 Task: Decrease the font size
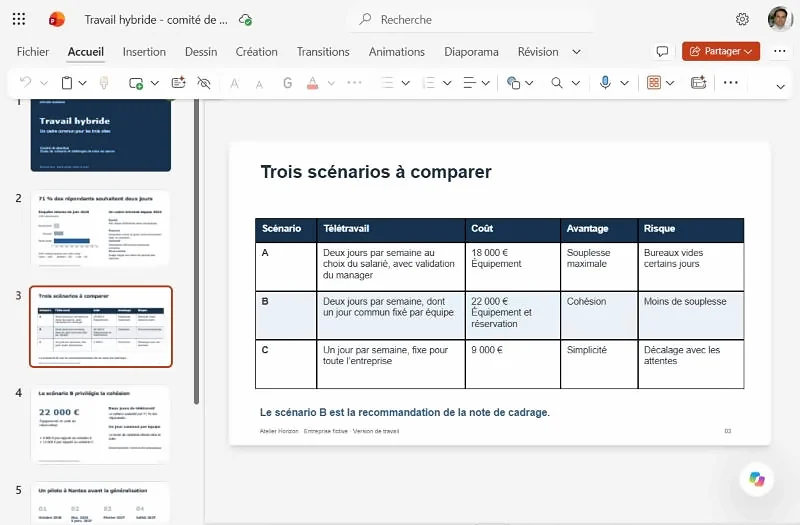(259, 84)
